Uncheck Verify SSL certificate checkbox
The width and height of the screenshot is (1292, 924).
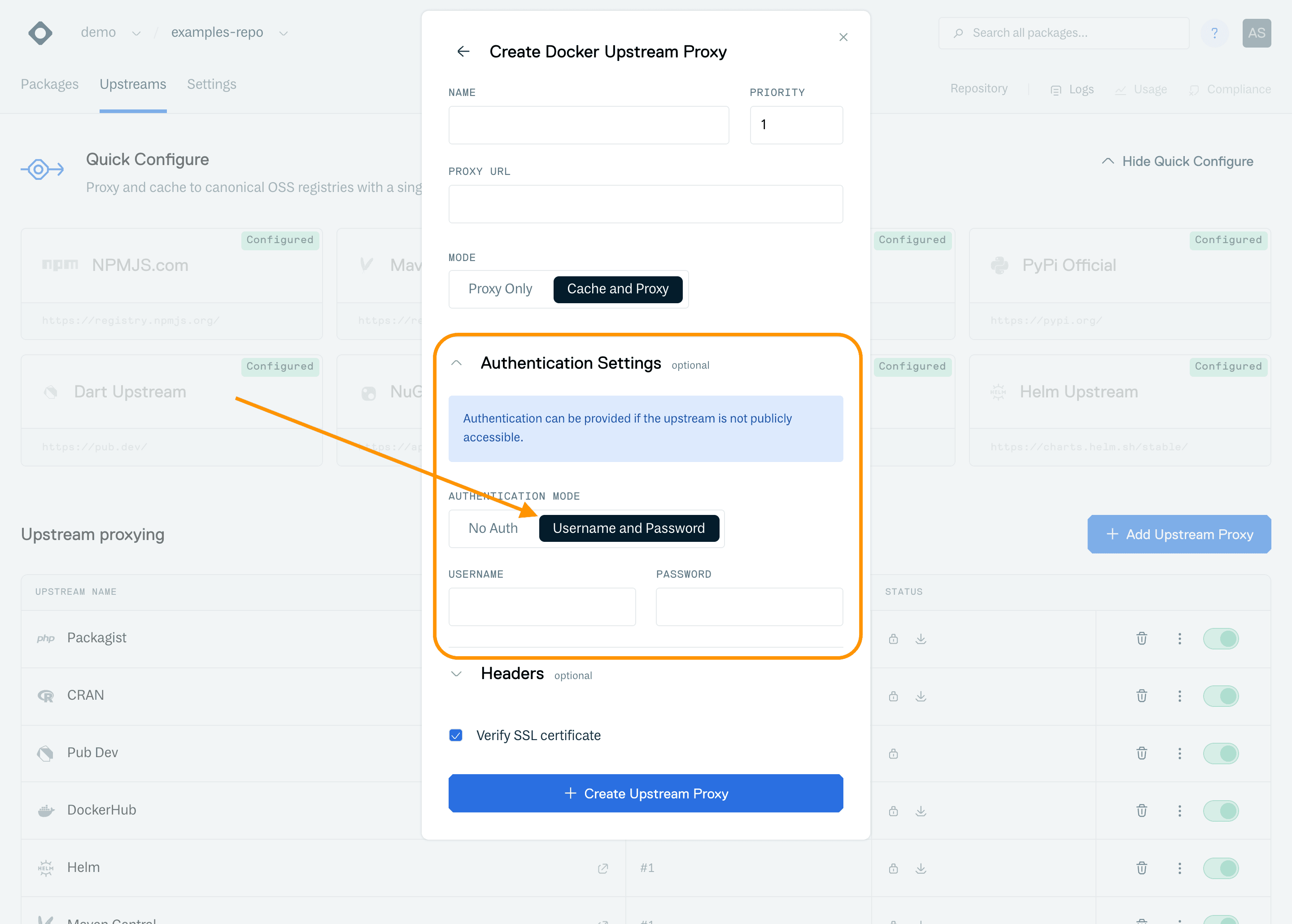(456, 735)
